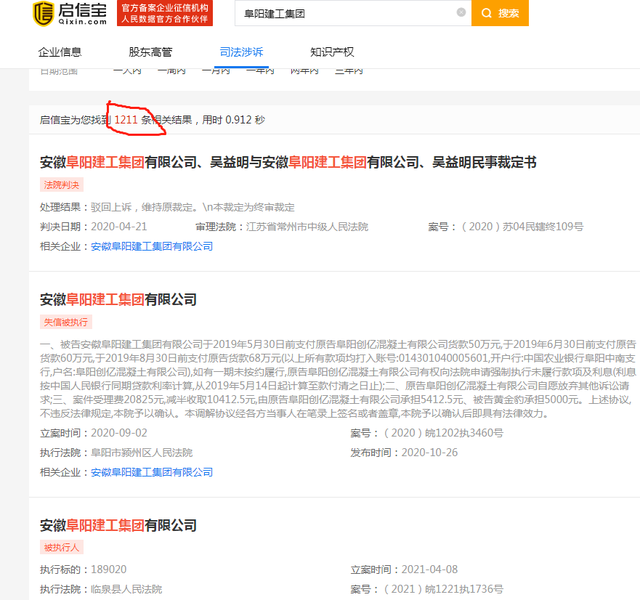
Task: Click the search field containing 阜阳建工集团
Action: [353, 13]
